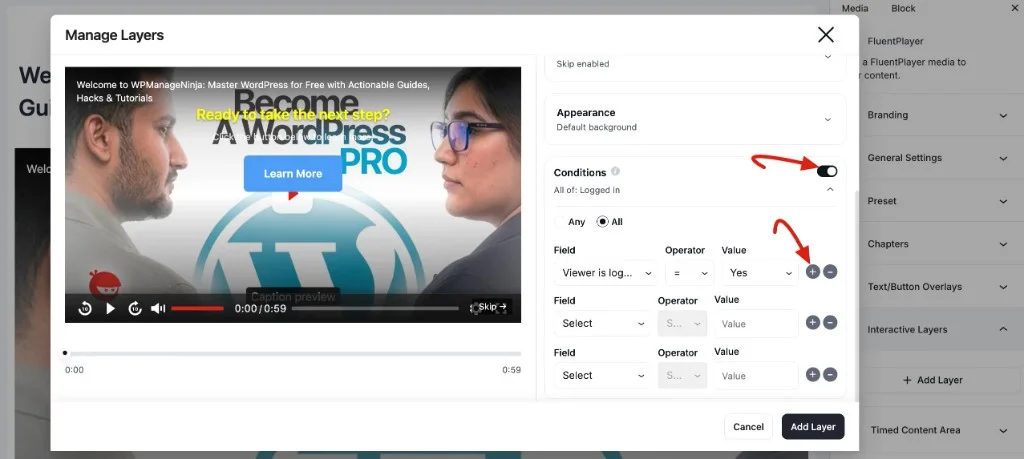The width and height of the screenshot is (1024, 459).
Task: Click the layer timeline scrubber track
Action: [x=293, y=353]
